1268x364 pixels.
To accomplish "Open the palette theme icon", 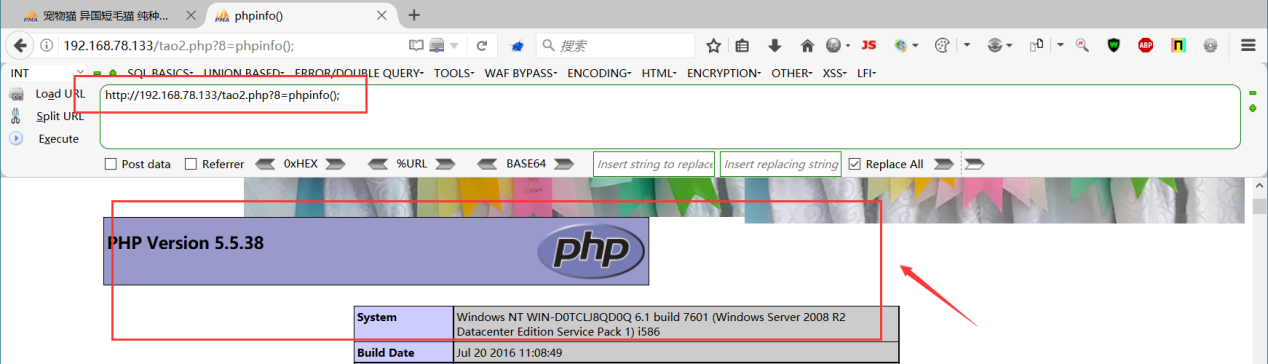I will (941, 46).
